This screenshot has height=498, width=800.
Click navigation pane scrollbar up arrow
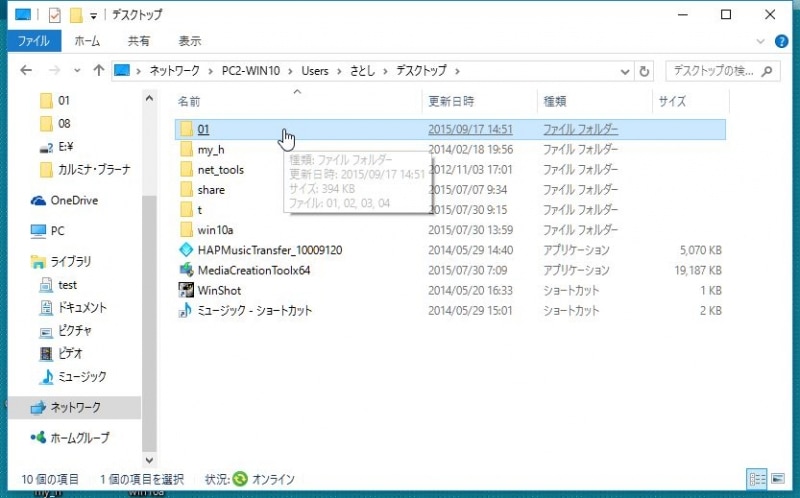pos(149,97)
